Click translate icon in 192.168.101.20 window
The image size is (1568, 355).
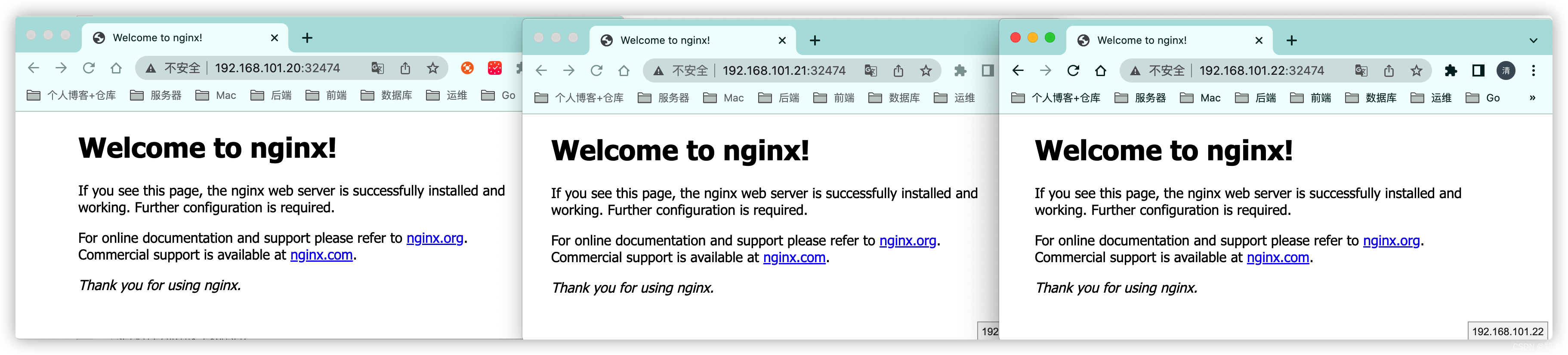[x=377, y=68]
